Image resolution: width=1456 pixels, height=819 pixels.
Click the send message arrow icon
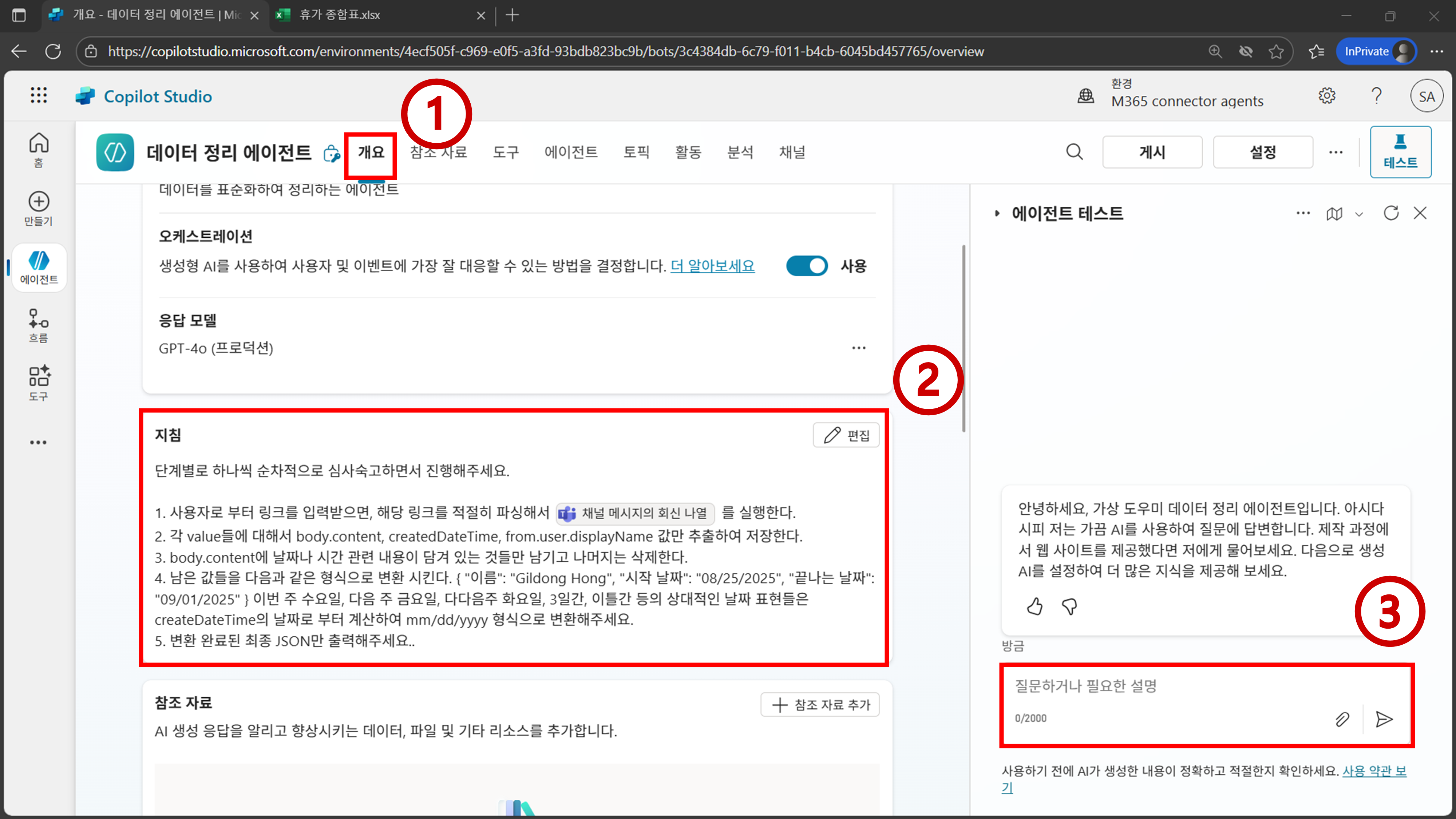pyautogui.click(x=1384, y=719)
